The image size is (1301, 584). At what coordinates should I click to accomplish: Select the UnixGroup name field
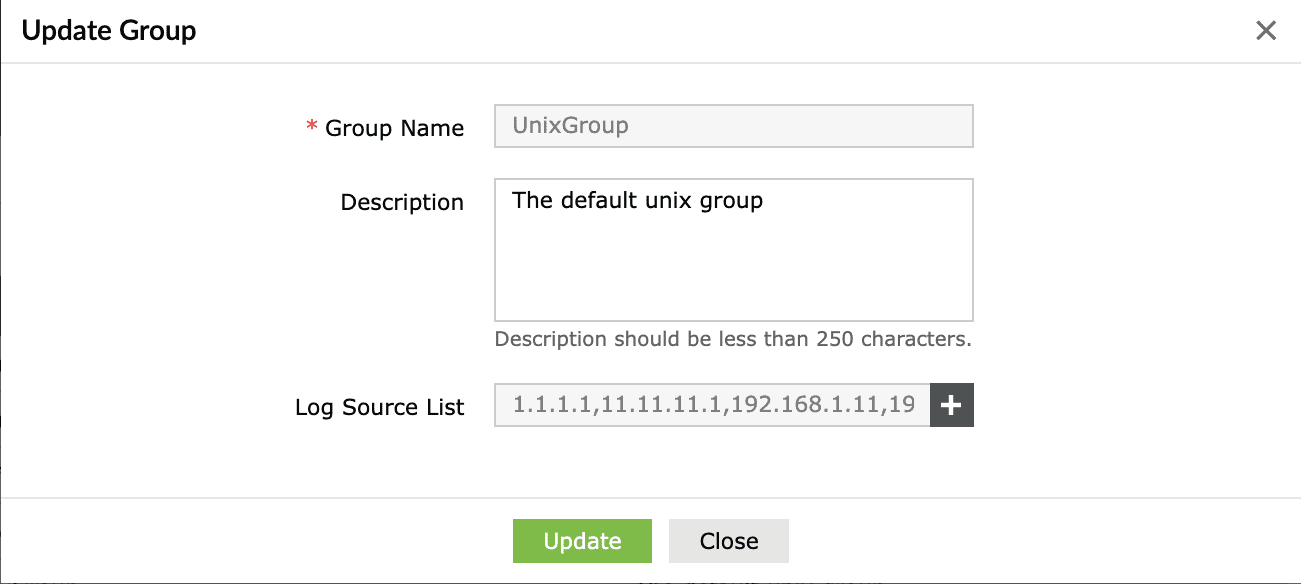click(732, 126)
